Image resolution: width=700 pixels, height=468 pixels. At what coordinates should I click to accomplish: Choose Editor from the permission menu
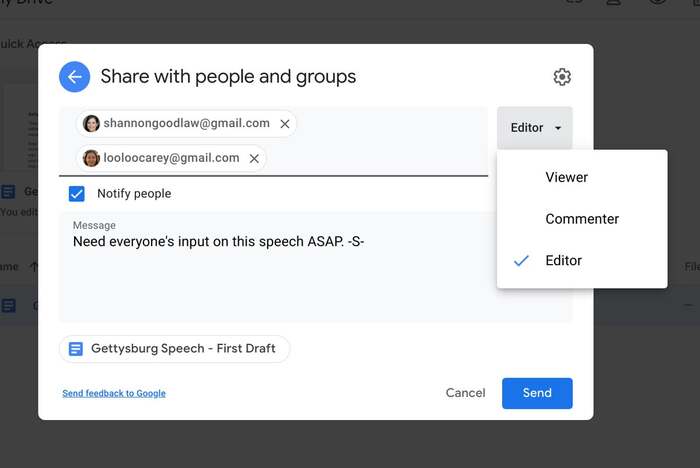pyautogui.click(x=563, y=260)
